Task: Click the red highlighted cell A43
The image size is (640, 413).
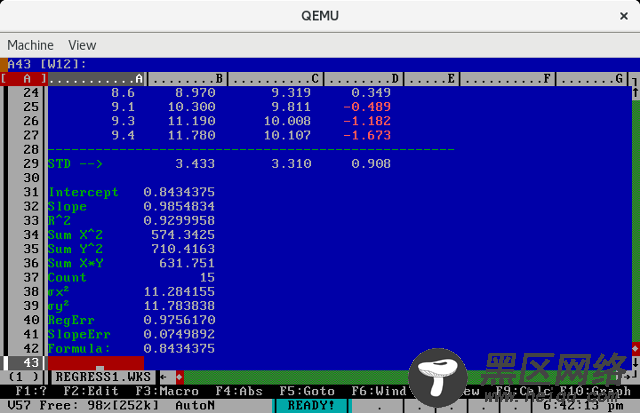Action: point(96,363)
